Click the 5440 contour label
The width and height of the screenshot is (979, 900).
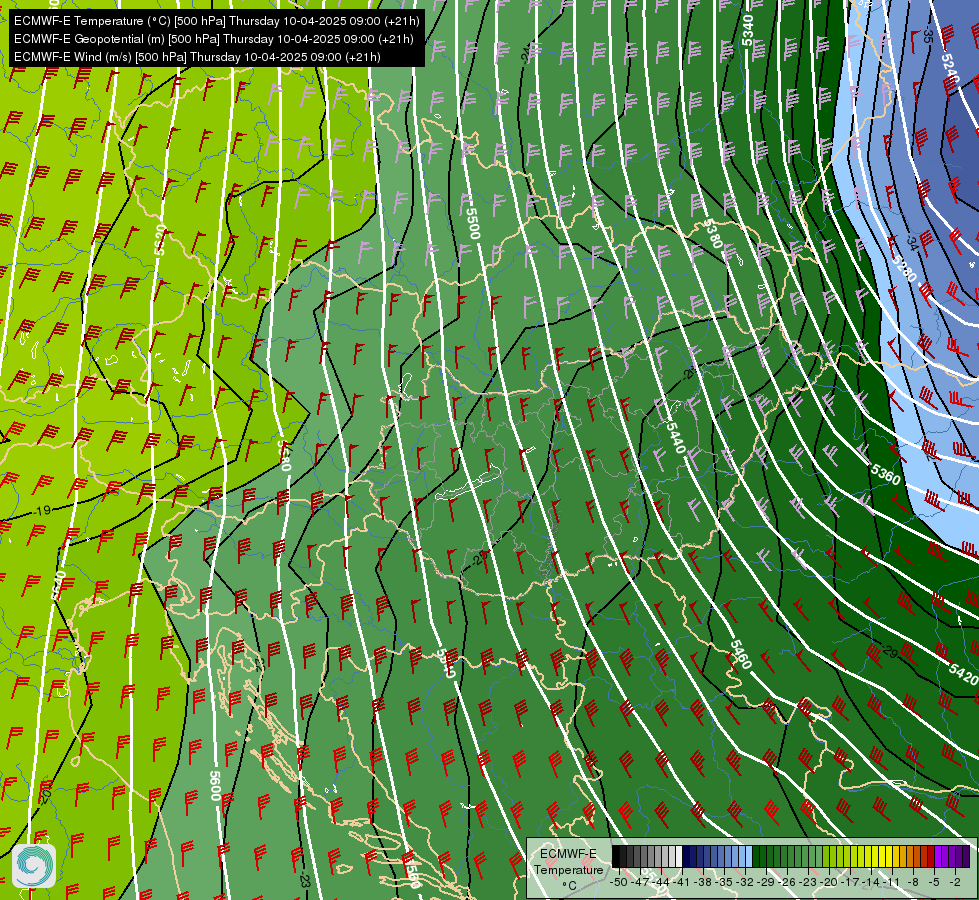coord(676,437)
